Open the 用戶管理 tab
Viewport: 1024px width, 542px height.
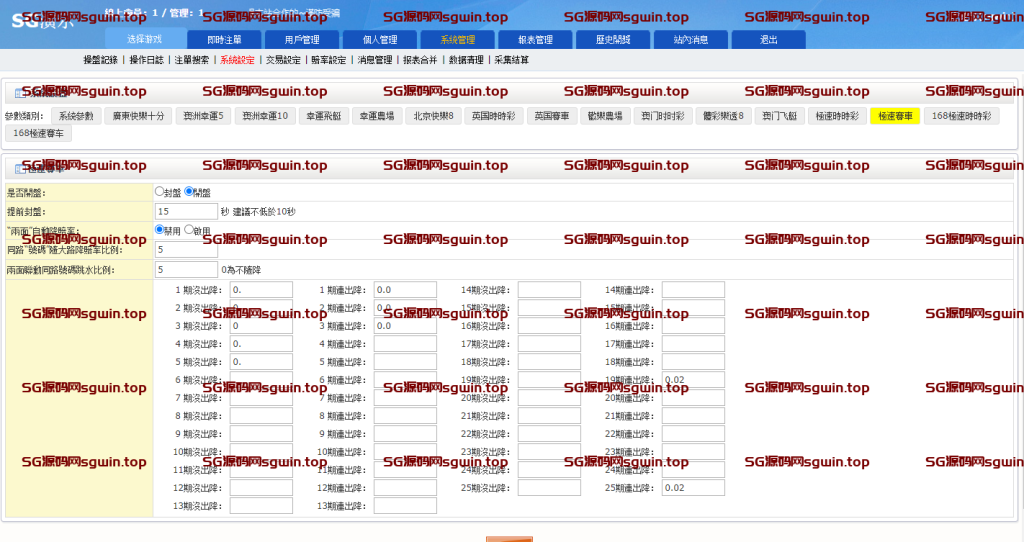click(302, 40)
